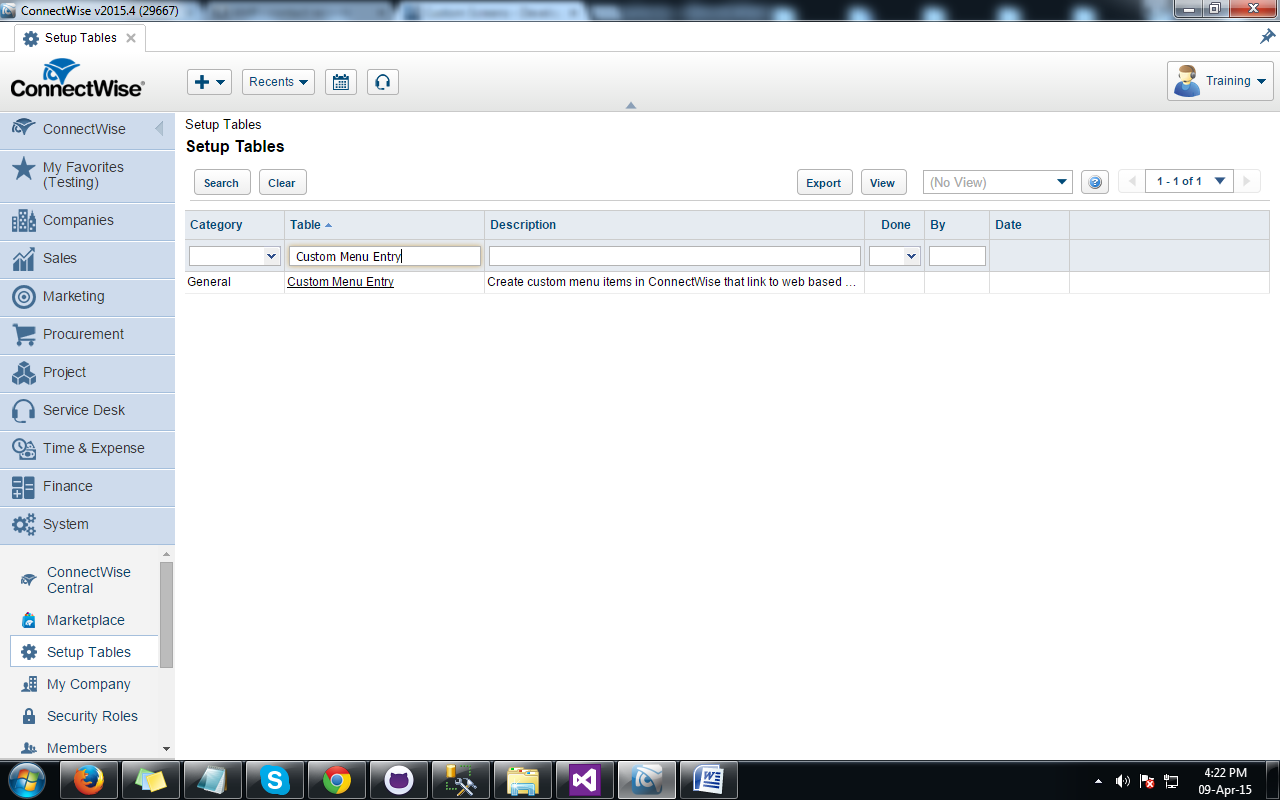Close the Setup Tables tab
The width and height of the screenshot is (1280, 800).
click(x=131, y=38)
